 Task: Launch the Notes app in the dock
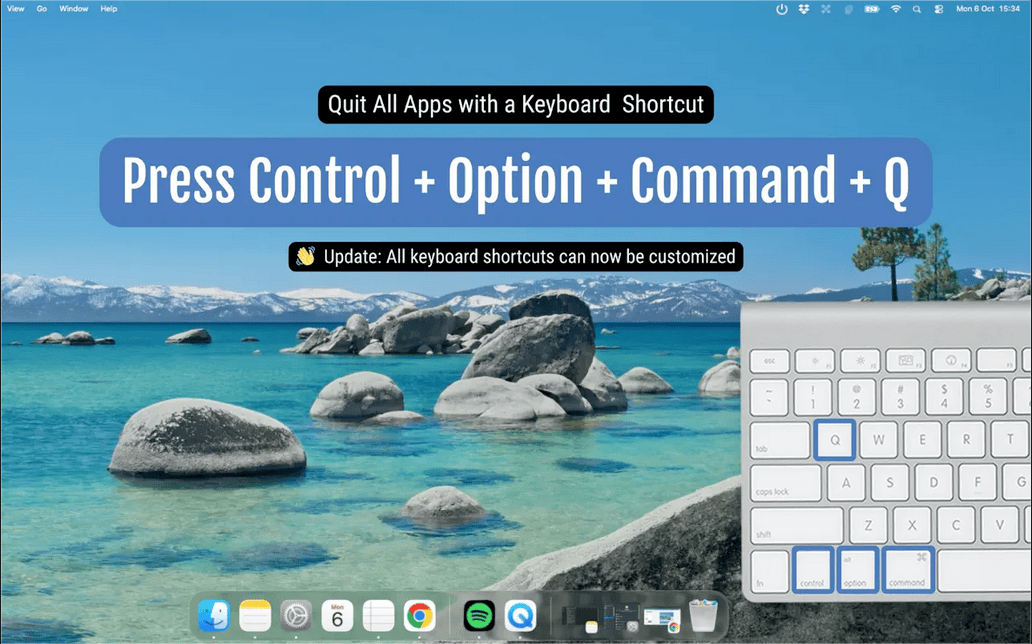(x=255, y=616)
